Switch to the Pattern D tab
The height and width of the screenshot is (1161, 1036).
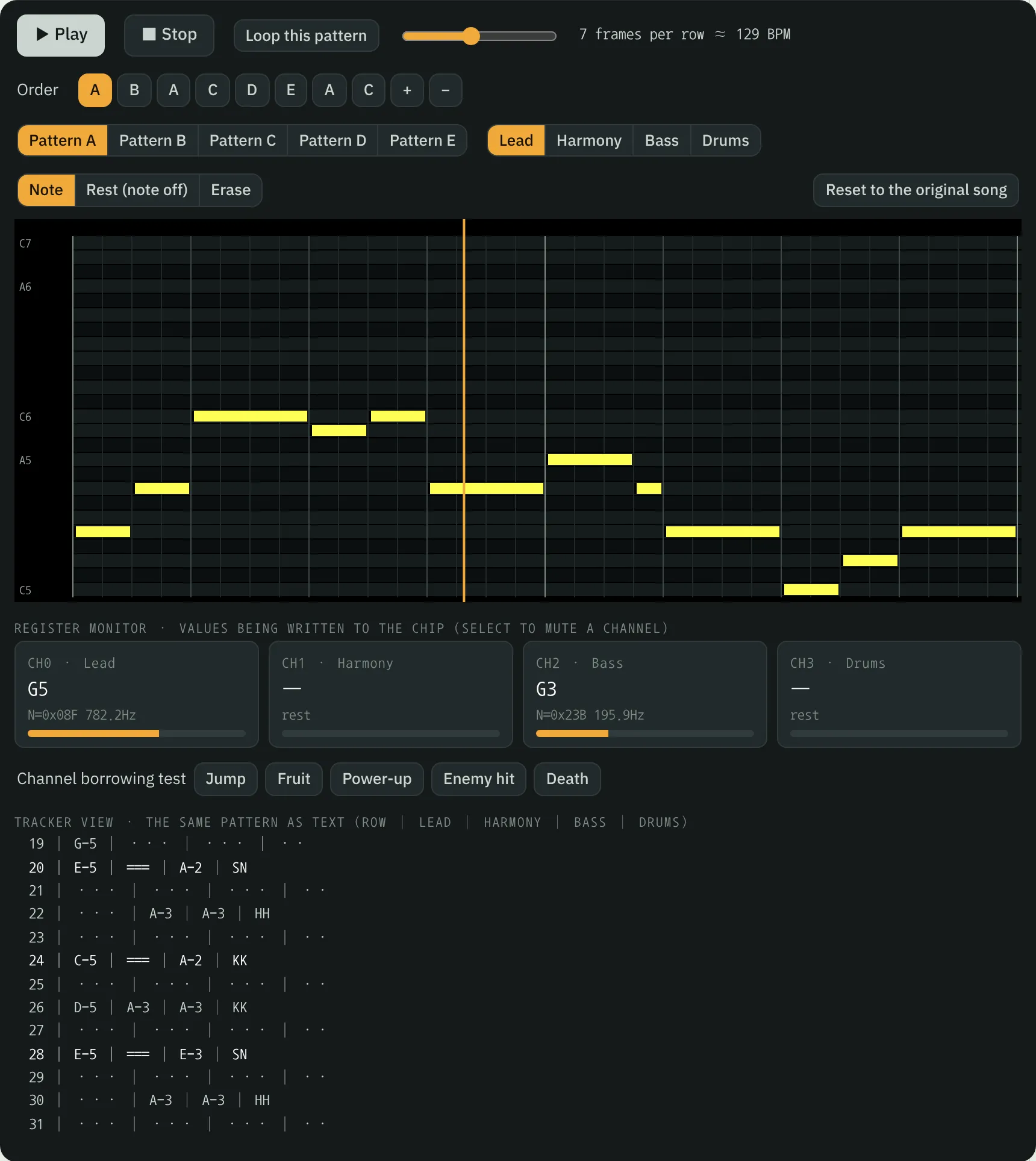[x=332, y=140]
